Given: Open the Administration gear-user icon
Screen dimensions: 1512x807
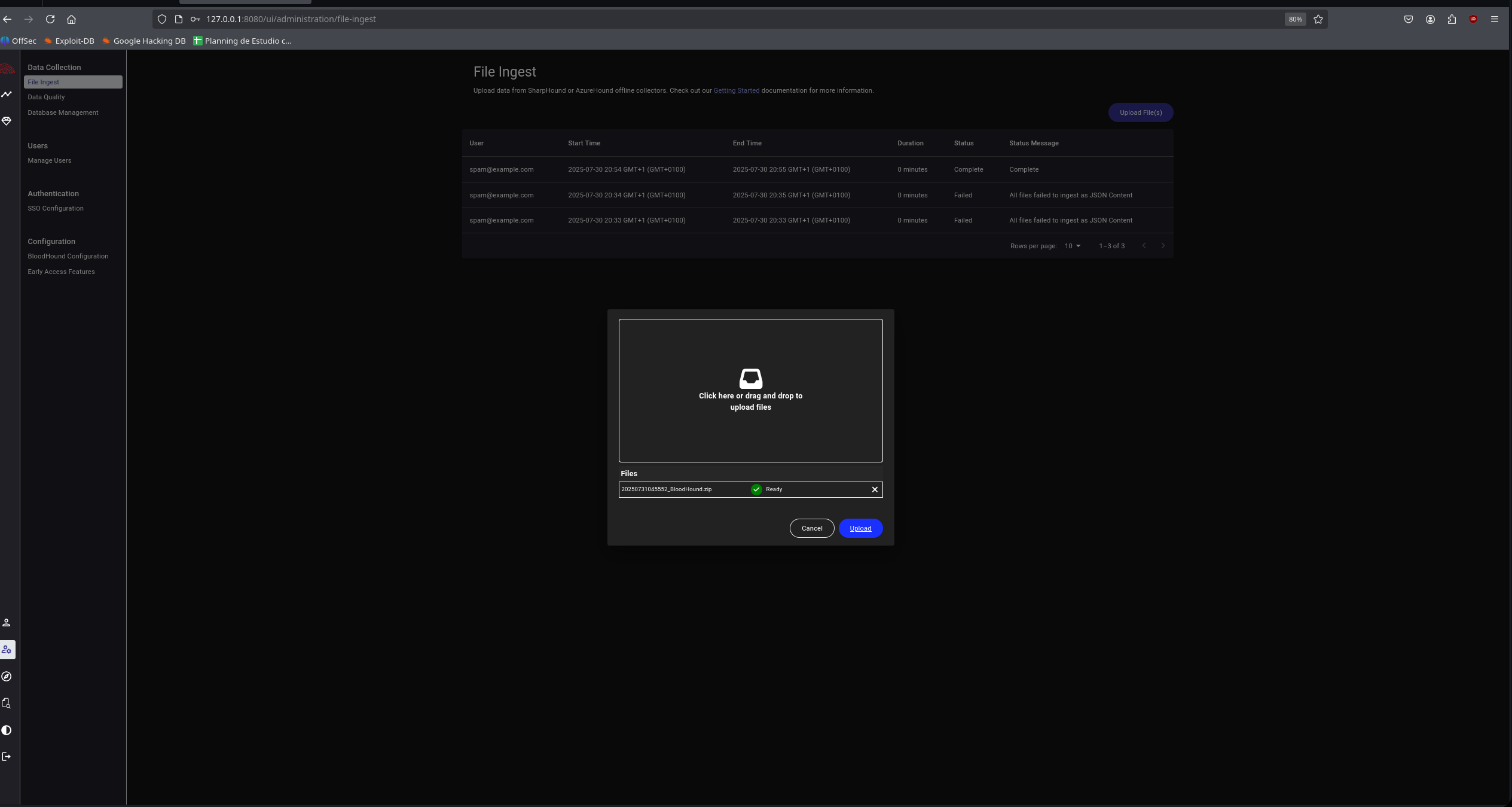Looking at the screenshot, I should (x=7, y=650).
